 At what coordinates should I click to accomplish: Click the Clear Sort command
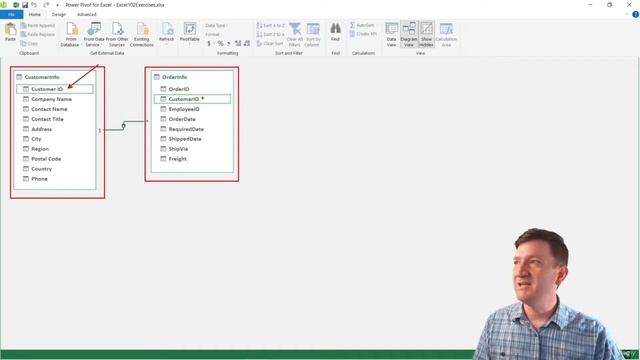click(x=270, y=43)
